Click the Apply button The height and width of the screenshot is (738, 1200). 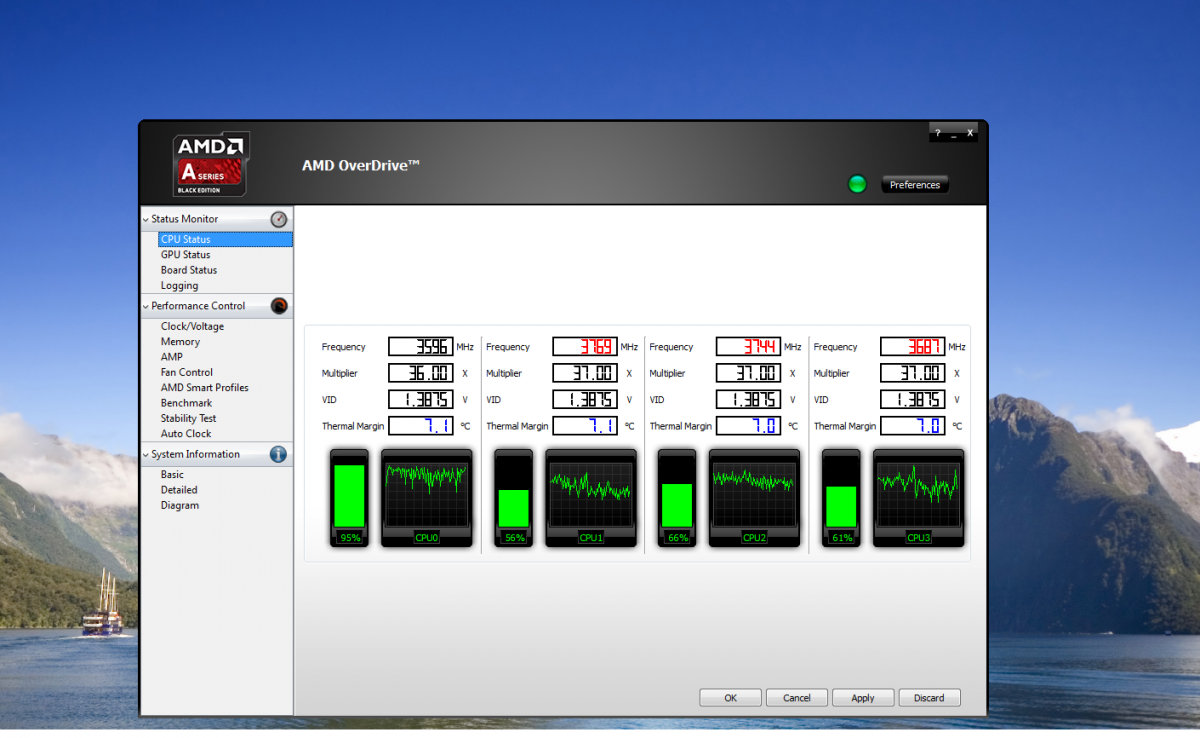click(x=863, y=698)
